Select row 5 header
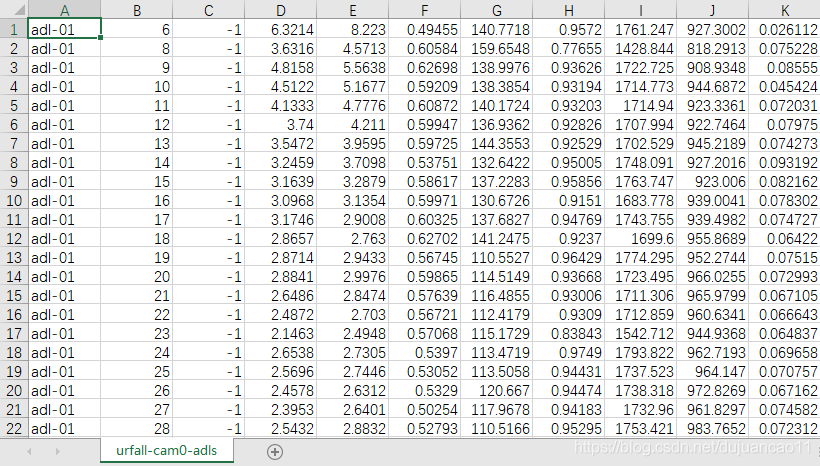 tap(14, 106)
